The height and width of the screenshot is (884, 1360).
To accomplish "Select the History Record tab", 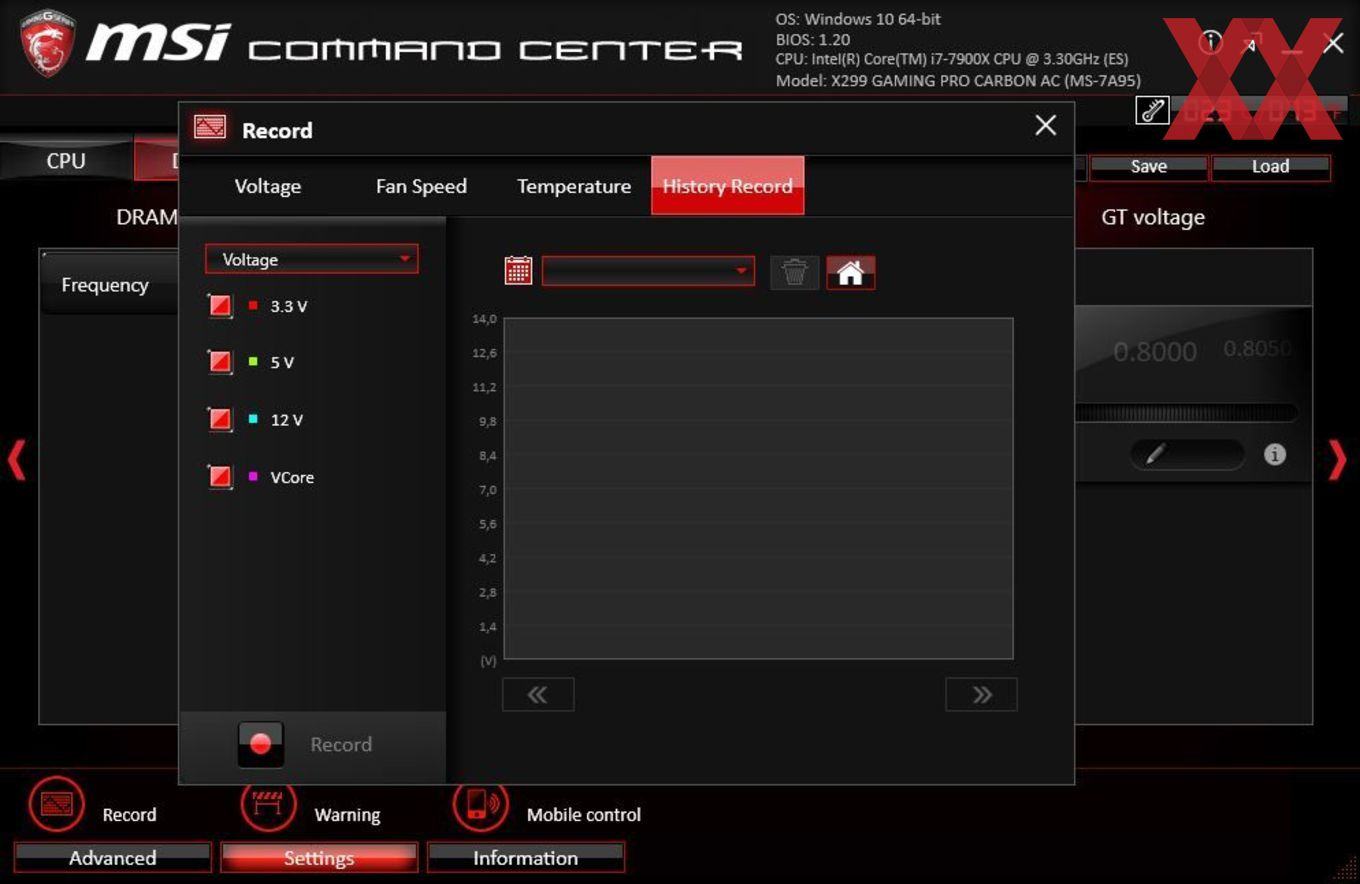I will pos(727,186).
